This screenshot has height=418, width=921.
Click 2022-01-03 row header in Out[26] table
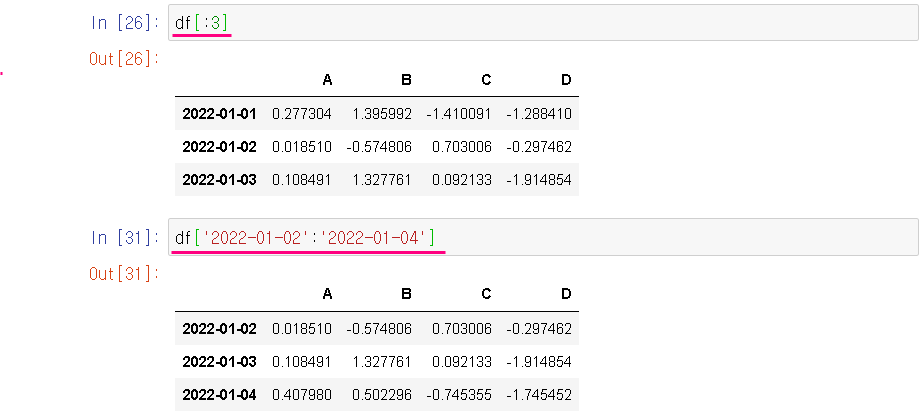pyautogui.click(x=219, y=179)
